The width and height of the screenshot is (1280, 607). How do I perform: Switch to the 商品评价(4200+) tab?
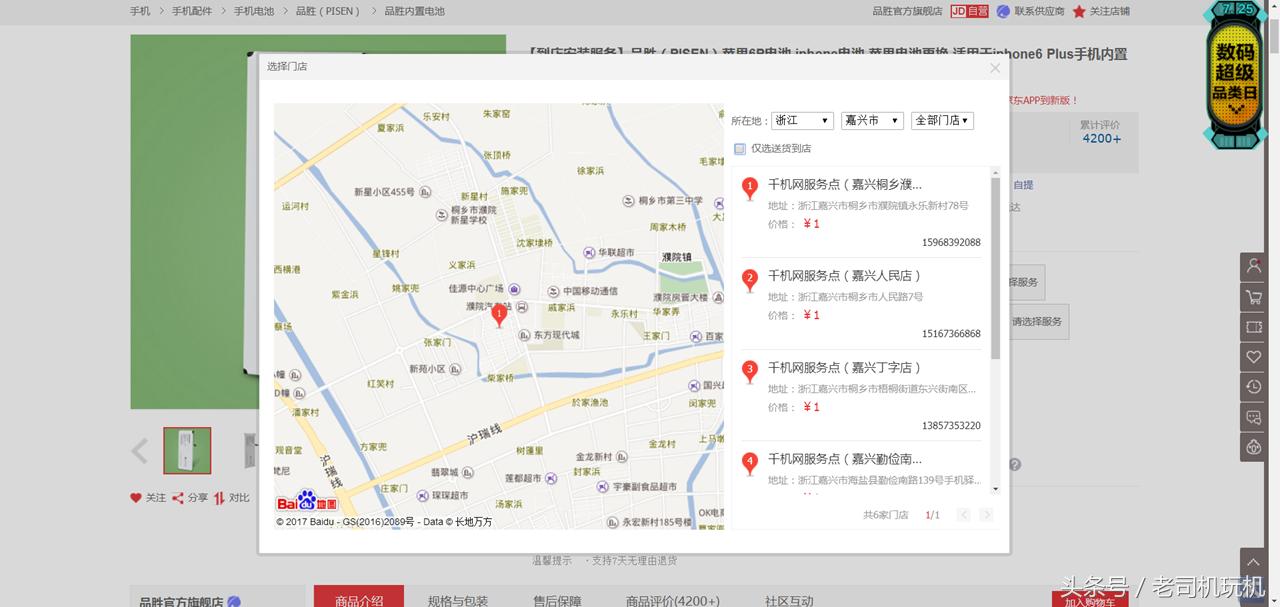pos(671,601)
